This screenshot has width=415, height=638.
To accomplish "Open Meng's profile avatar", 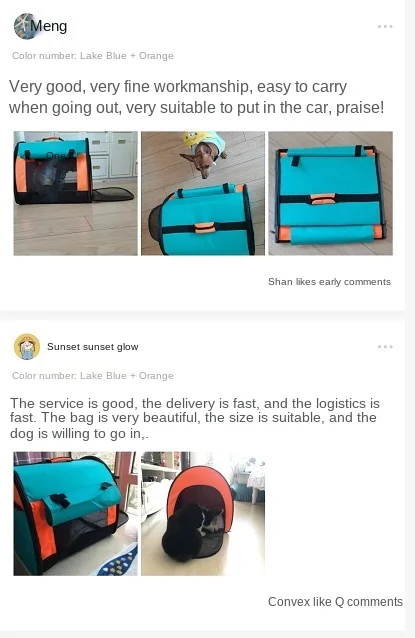I will [26, 26].
